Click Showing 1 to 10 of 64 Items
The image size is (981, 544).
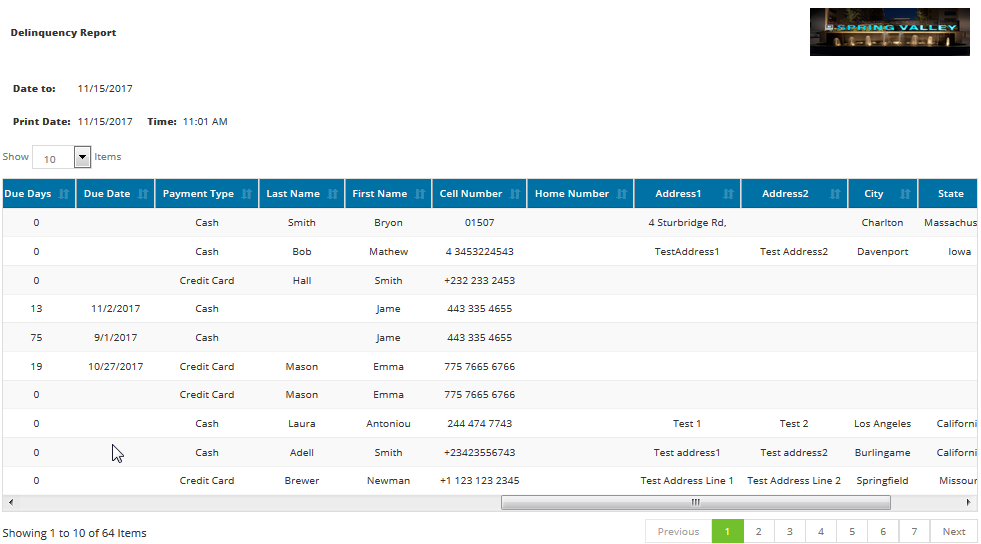click(74, 533)
